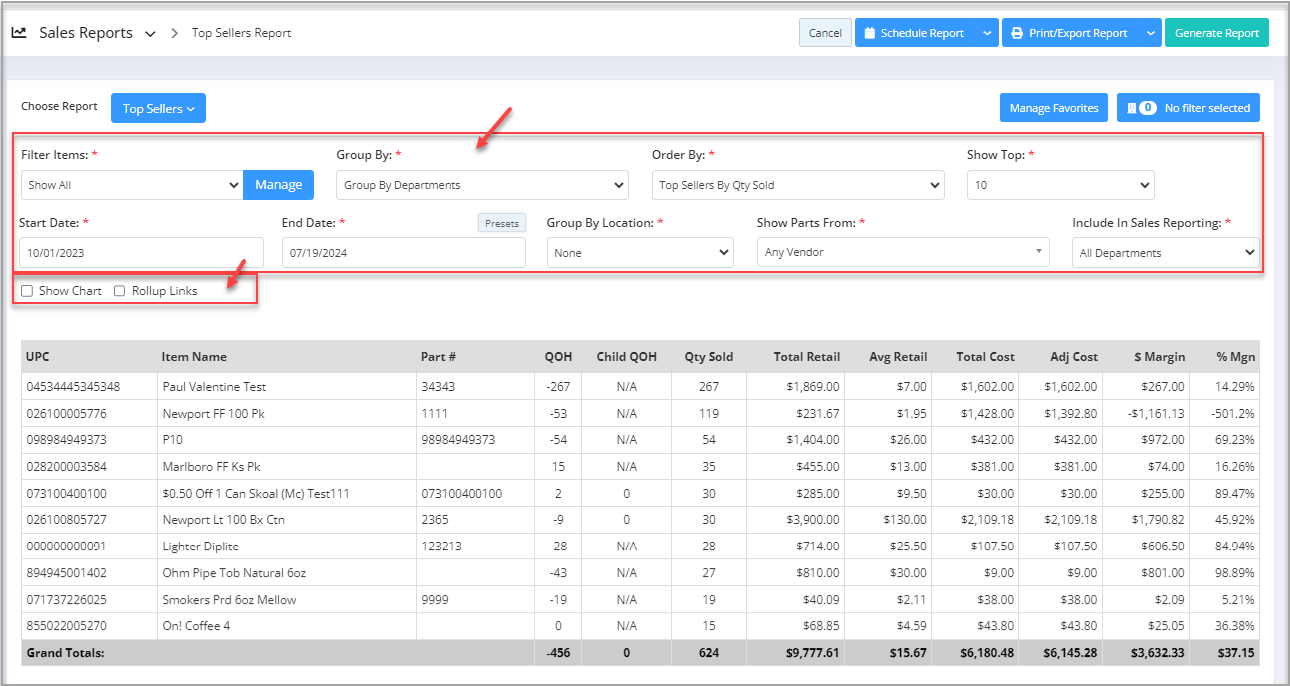The image size is (1290, 686).
Task: Click Smokers Prd 6oz Mellow item
Action: pyautogui.click(x=229, y=600)
